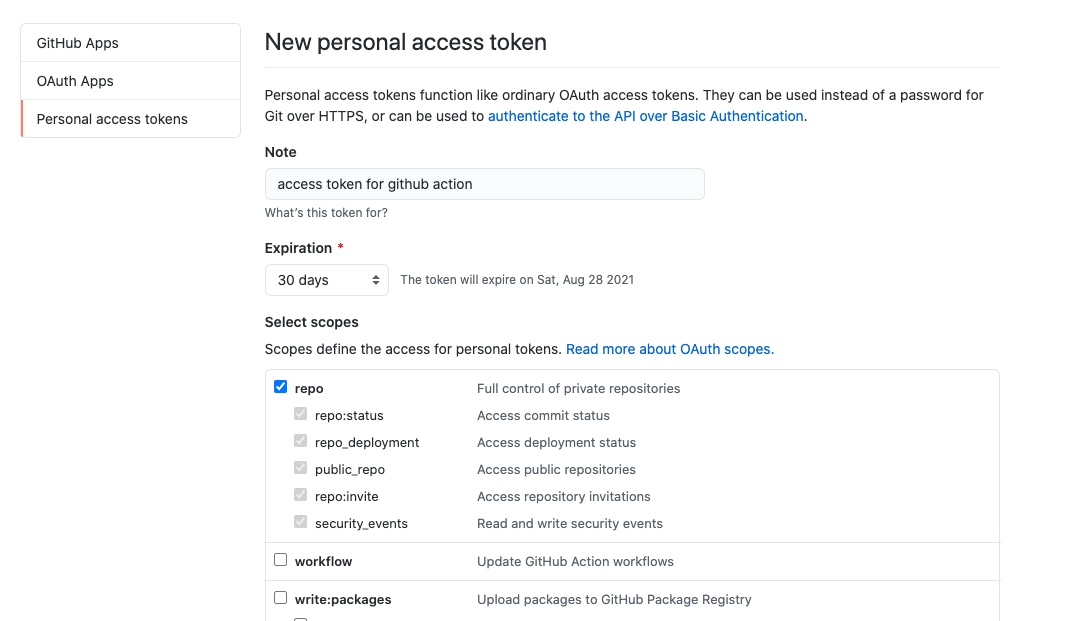Toggle the security_events checkbox
This screenshot has height=621, width=1088.
tap(301, 522)
